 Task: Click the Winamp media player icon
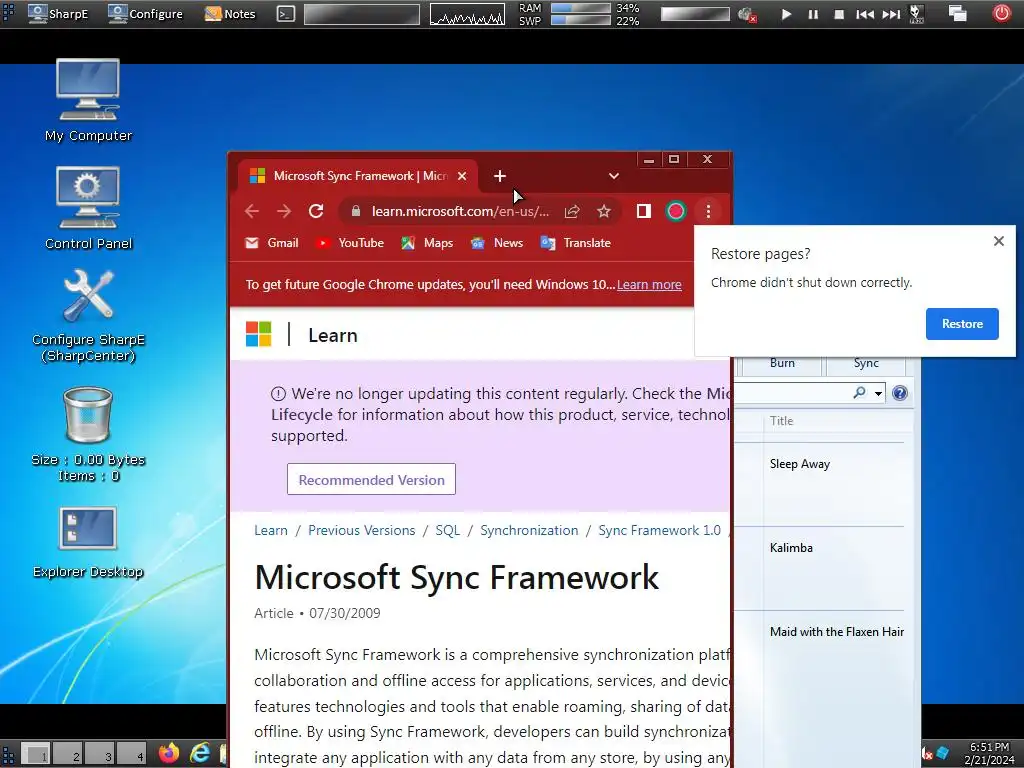[x=916, y=14]
